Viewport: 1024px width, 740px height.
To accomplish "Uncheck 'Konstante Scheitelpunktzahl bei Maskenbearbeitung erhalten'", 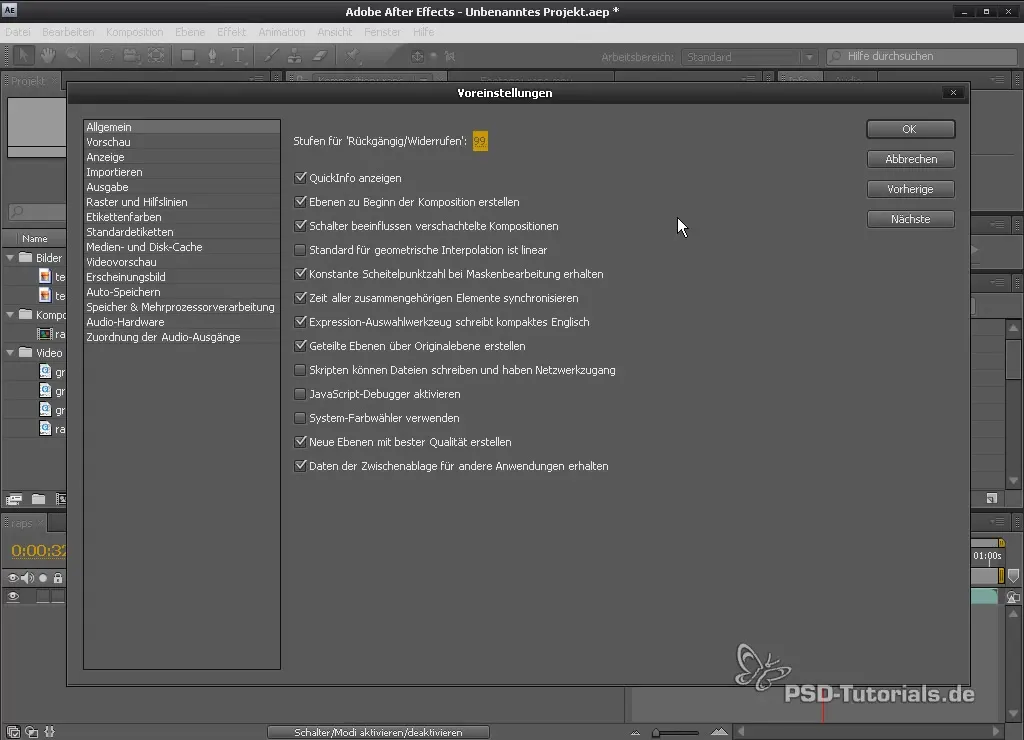I will (300, 274).
